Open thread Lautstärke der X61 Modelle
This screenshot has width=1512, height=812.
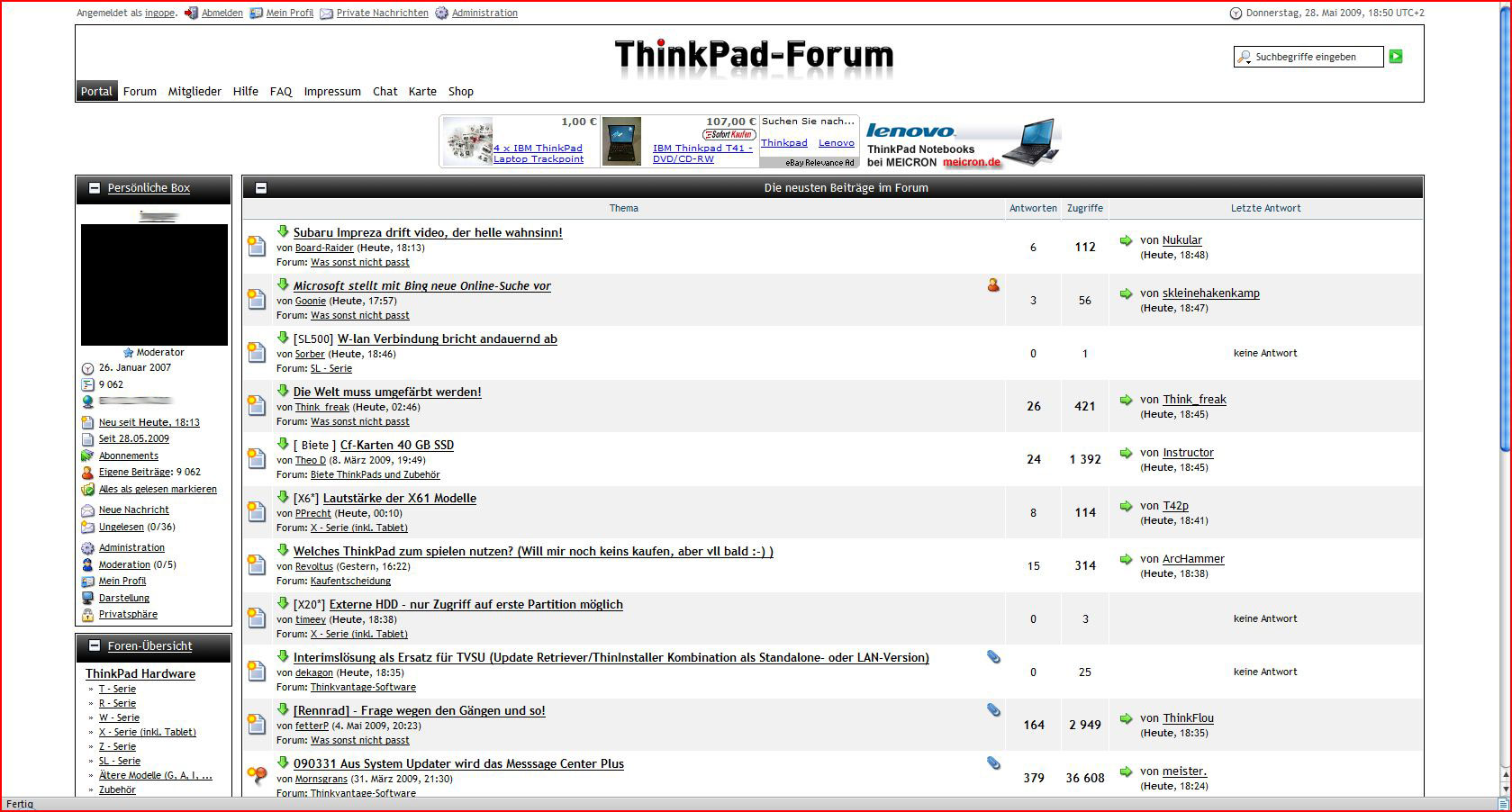click(400, 499)
